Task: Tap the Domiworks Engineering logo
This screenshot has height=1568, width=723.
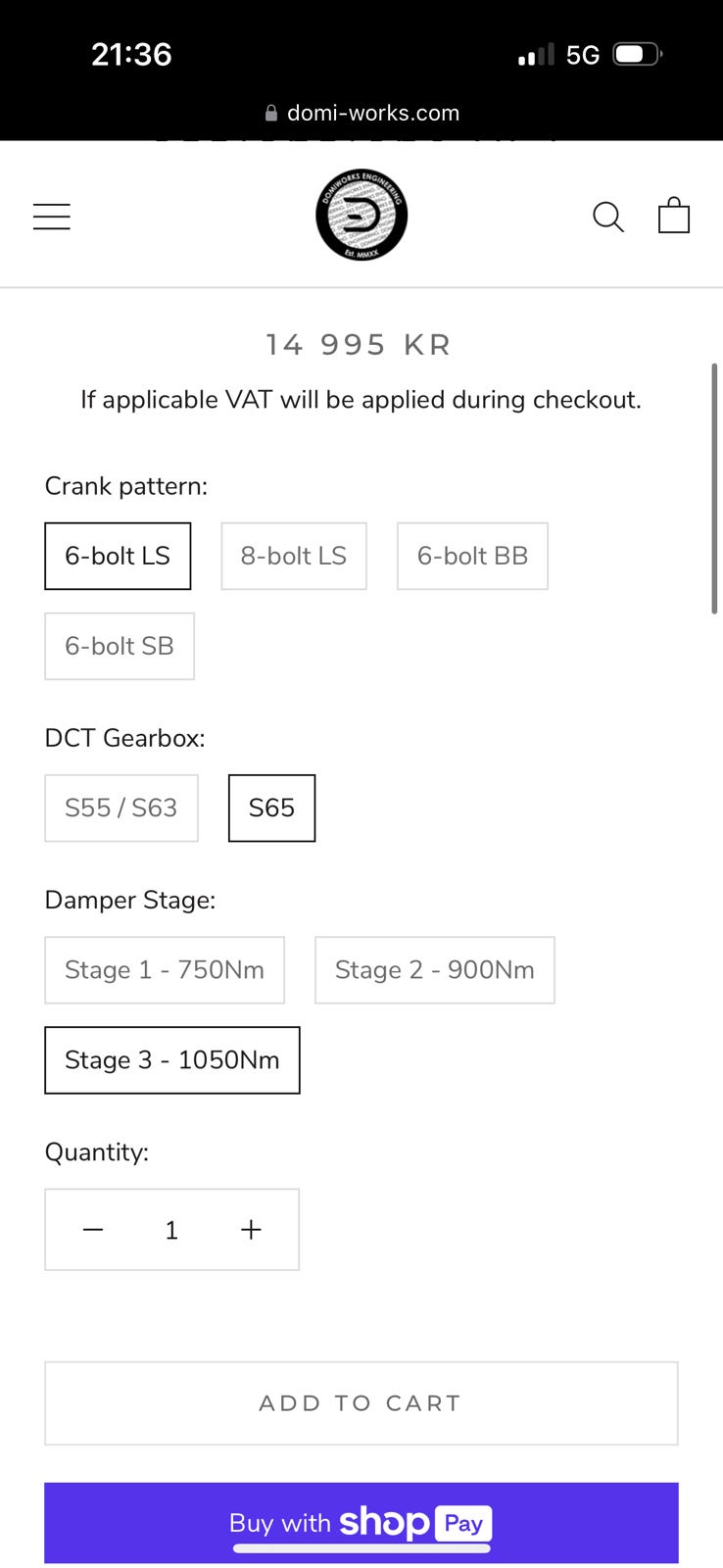Action: point(361,215)
